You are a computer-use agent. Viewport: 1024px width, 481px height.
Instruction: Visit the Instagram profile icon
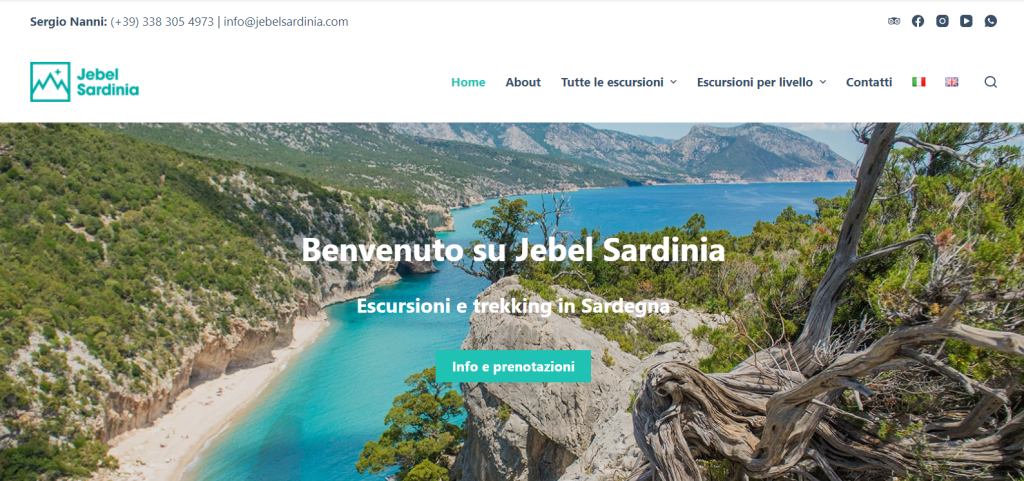pos(942,21)
